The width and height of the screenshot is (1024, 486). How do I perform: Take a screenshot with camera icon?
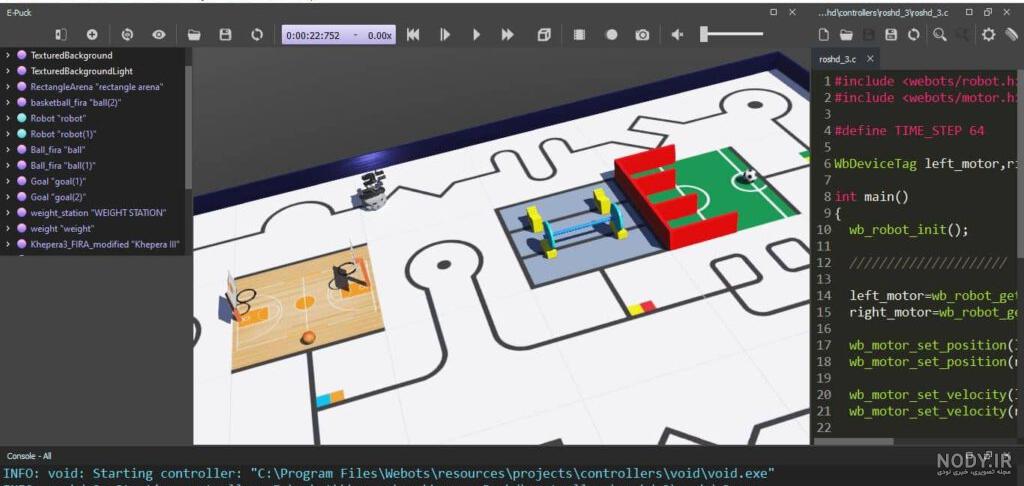tap(643, 35)
